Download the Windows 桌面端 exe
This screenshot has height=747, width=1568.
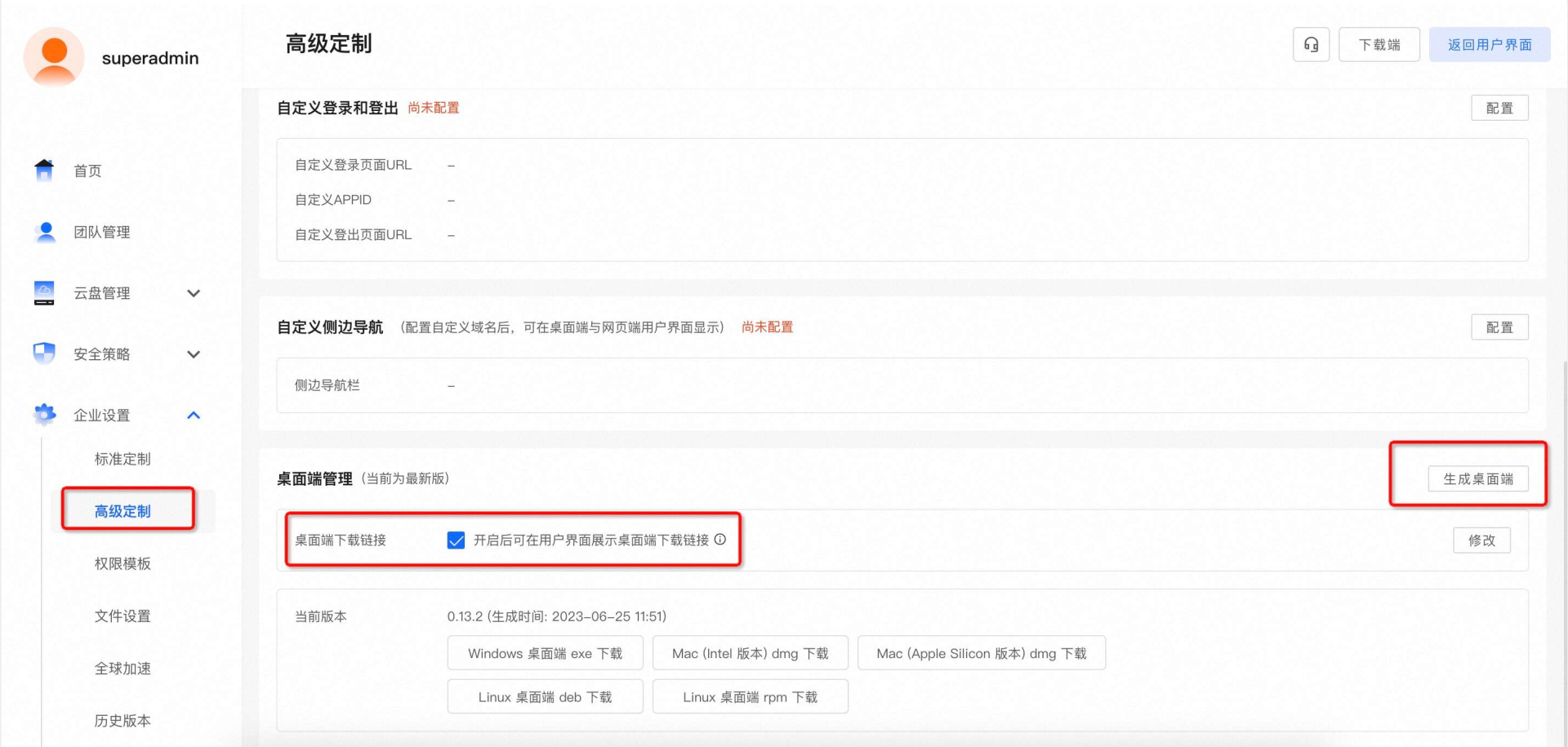pyautogui.click(x=545, y=653)
